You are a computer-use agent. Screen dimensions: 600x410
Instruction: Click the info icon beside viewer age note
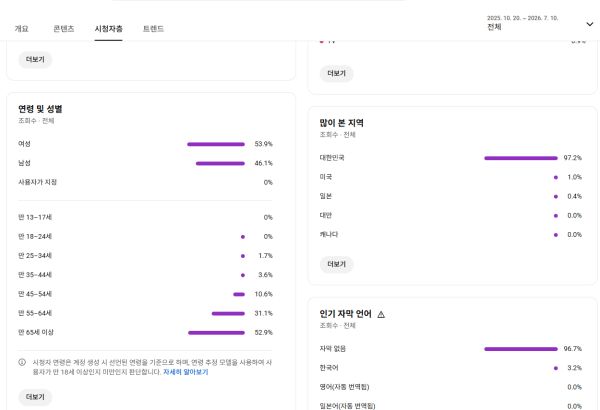(x=22, y=362)
